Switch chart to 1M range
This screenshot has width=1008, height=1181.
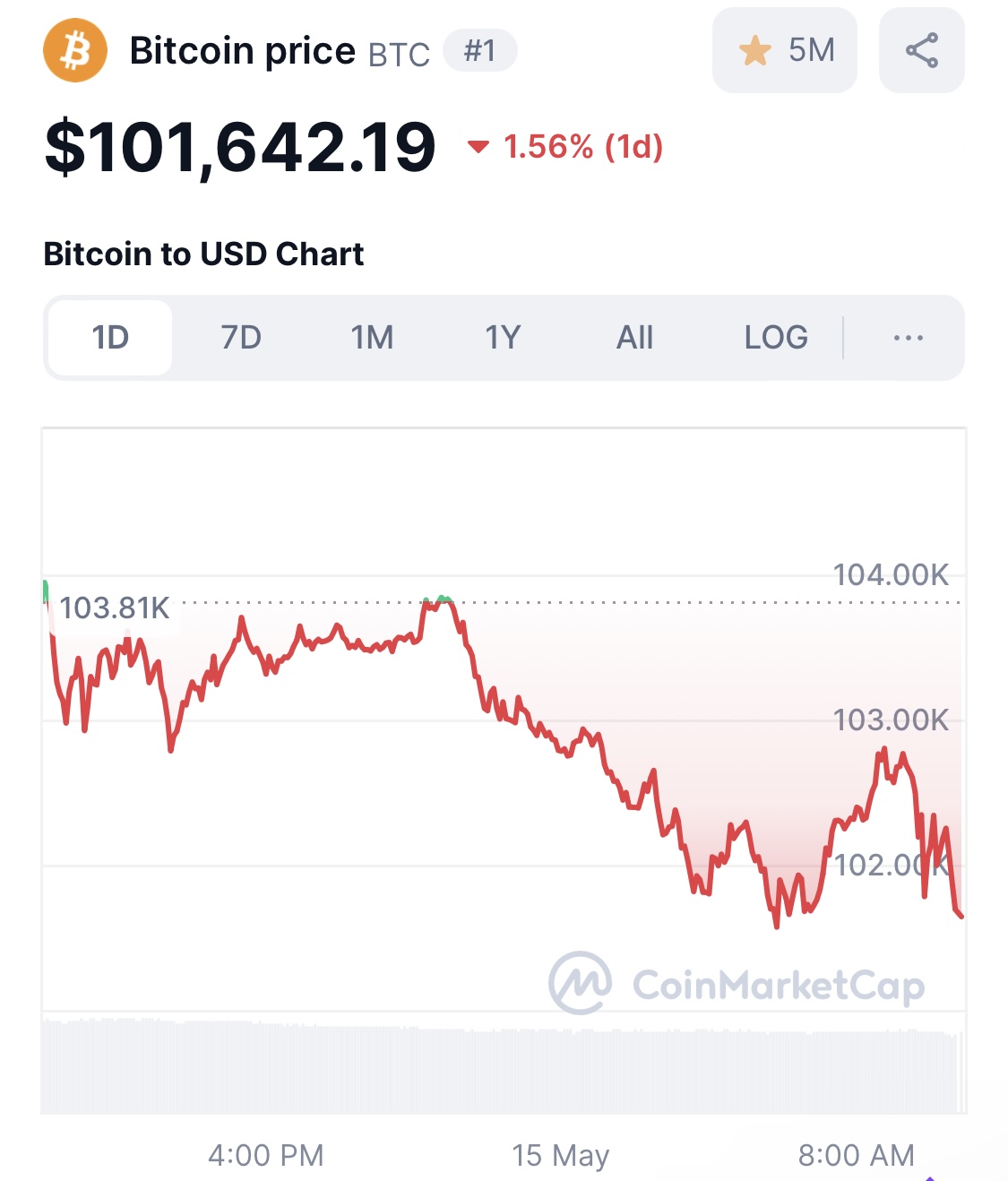372,338
